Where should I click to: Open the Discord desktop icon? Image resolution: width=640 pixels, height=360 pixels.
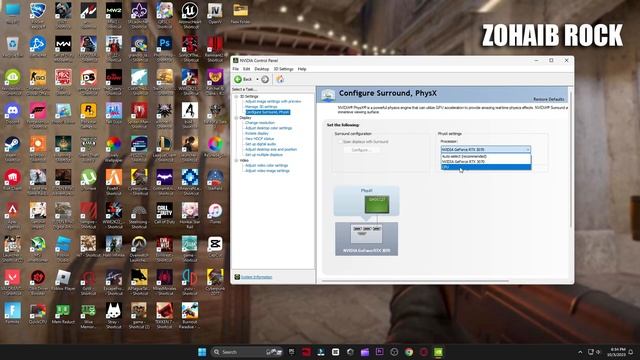click(x=12, y=114)
